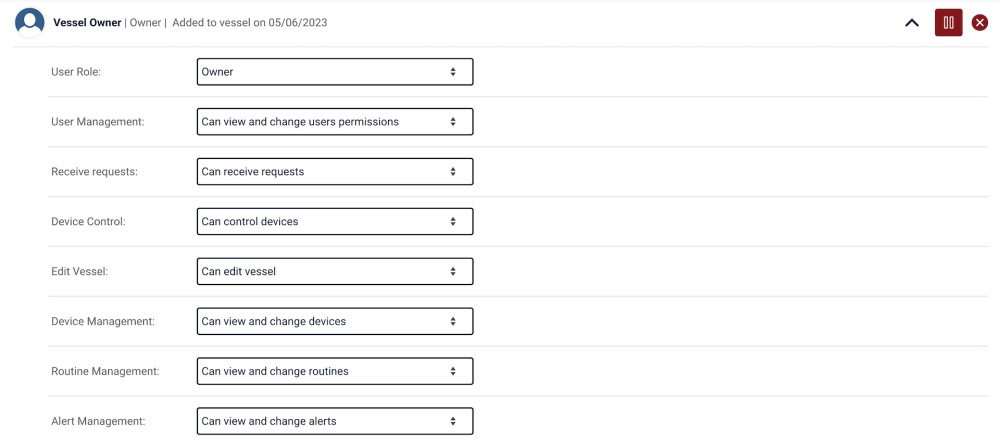This screenshot has width=1000, height=445.
Task: Click the Alert Management label
Action: [x=96, y=422]
